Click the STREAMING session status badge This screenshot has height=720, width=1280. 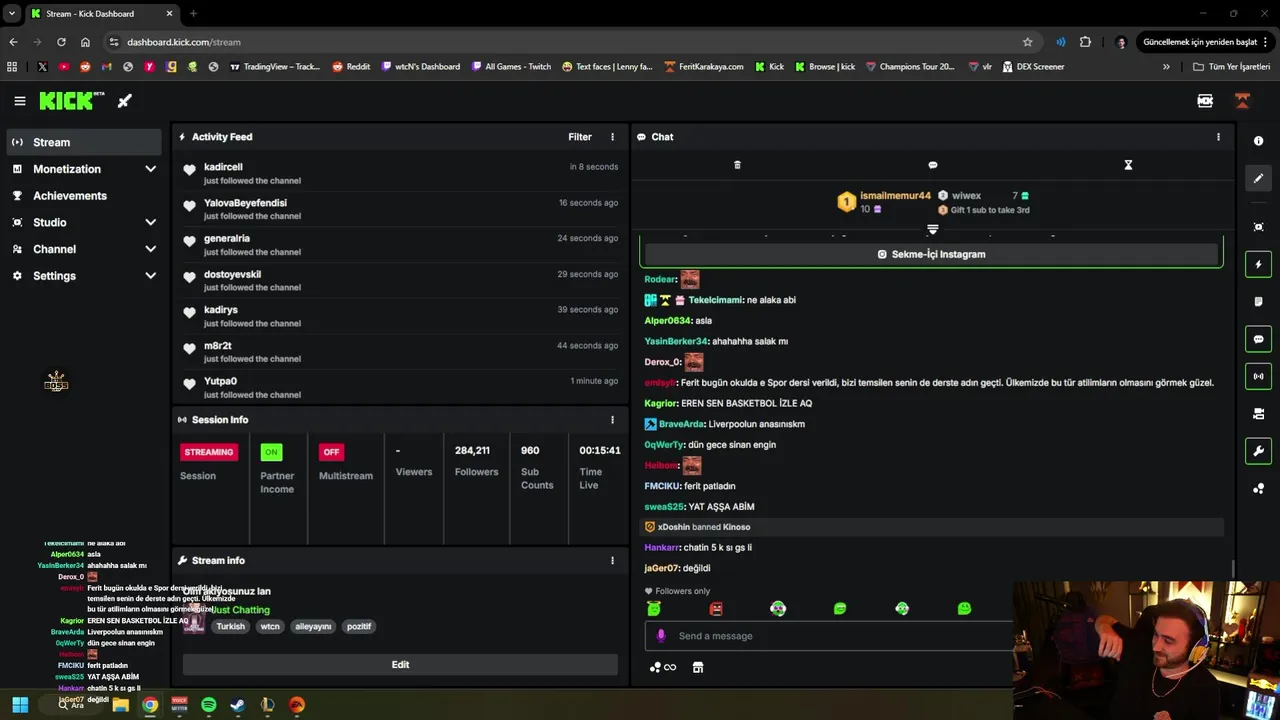tap(209, 452)
